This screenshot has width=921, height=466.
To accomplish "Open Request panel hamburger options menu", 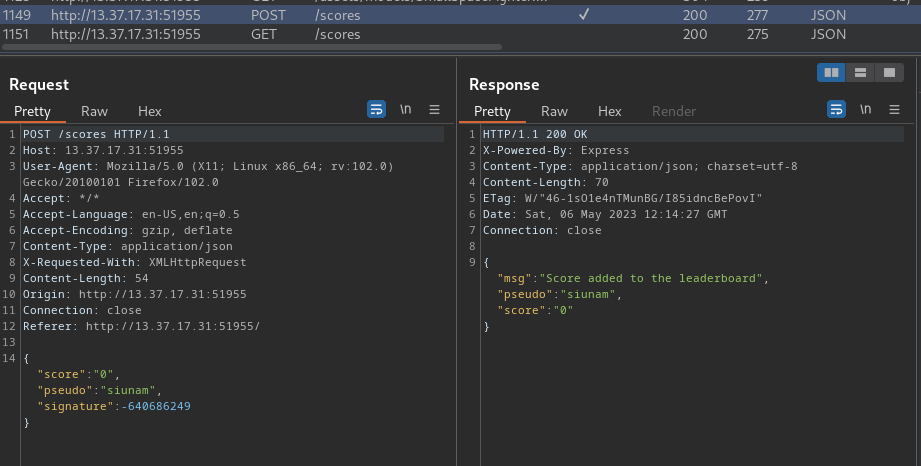I will click(x=434, y=109).
